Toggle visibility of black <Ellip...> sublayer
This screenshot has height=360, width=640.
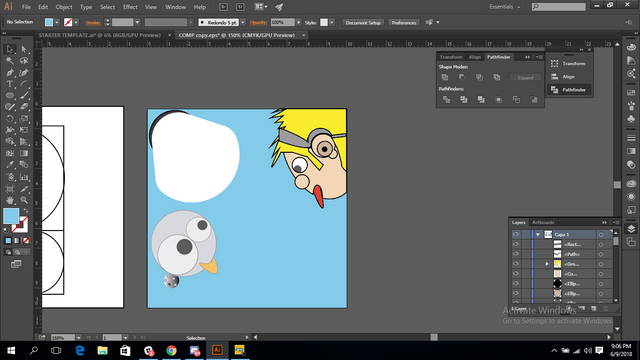pyautogui.click(x=516, y=283)
